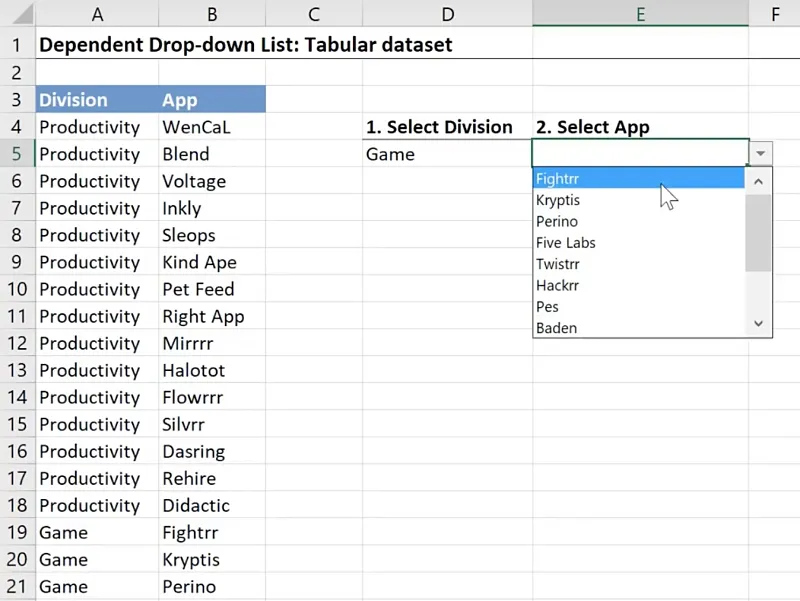
Task: Select row 3 header
Action: 16,100
